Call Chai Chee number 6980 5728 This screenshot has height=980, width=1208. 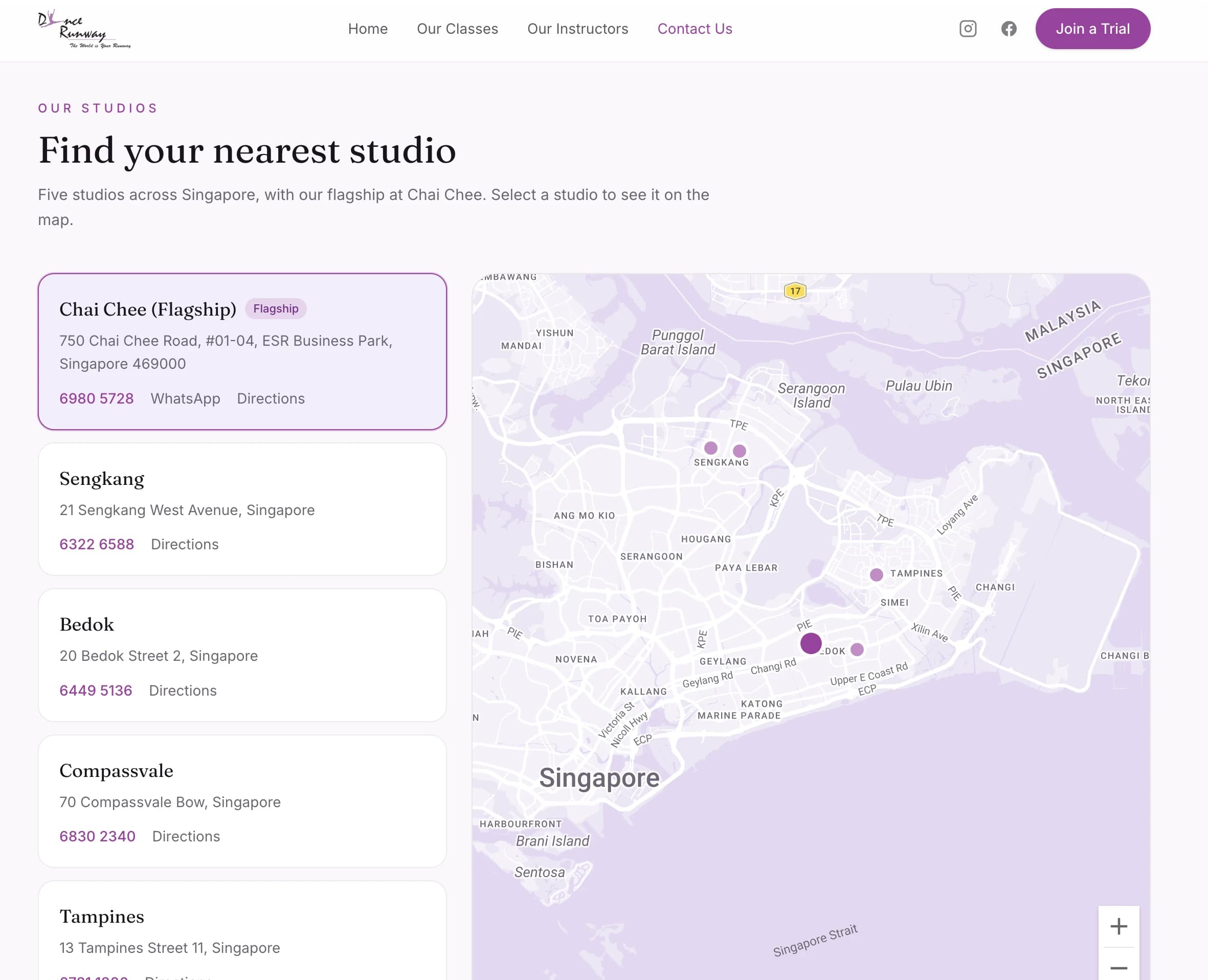click(x=97, y=398)
